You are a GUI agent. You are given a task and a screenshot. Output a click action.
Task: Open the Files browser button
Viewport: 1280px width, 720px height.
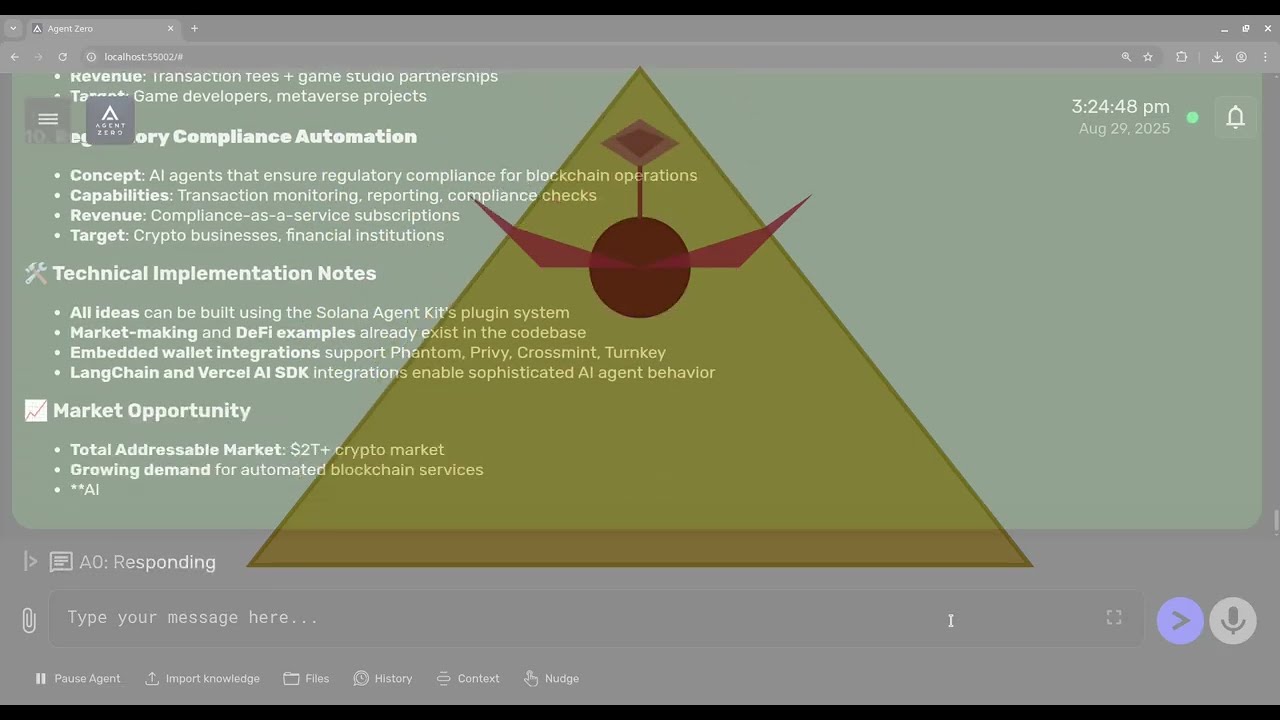pos(306,678)
